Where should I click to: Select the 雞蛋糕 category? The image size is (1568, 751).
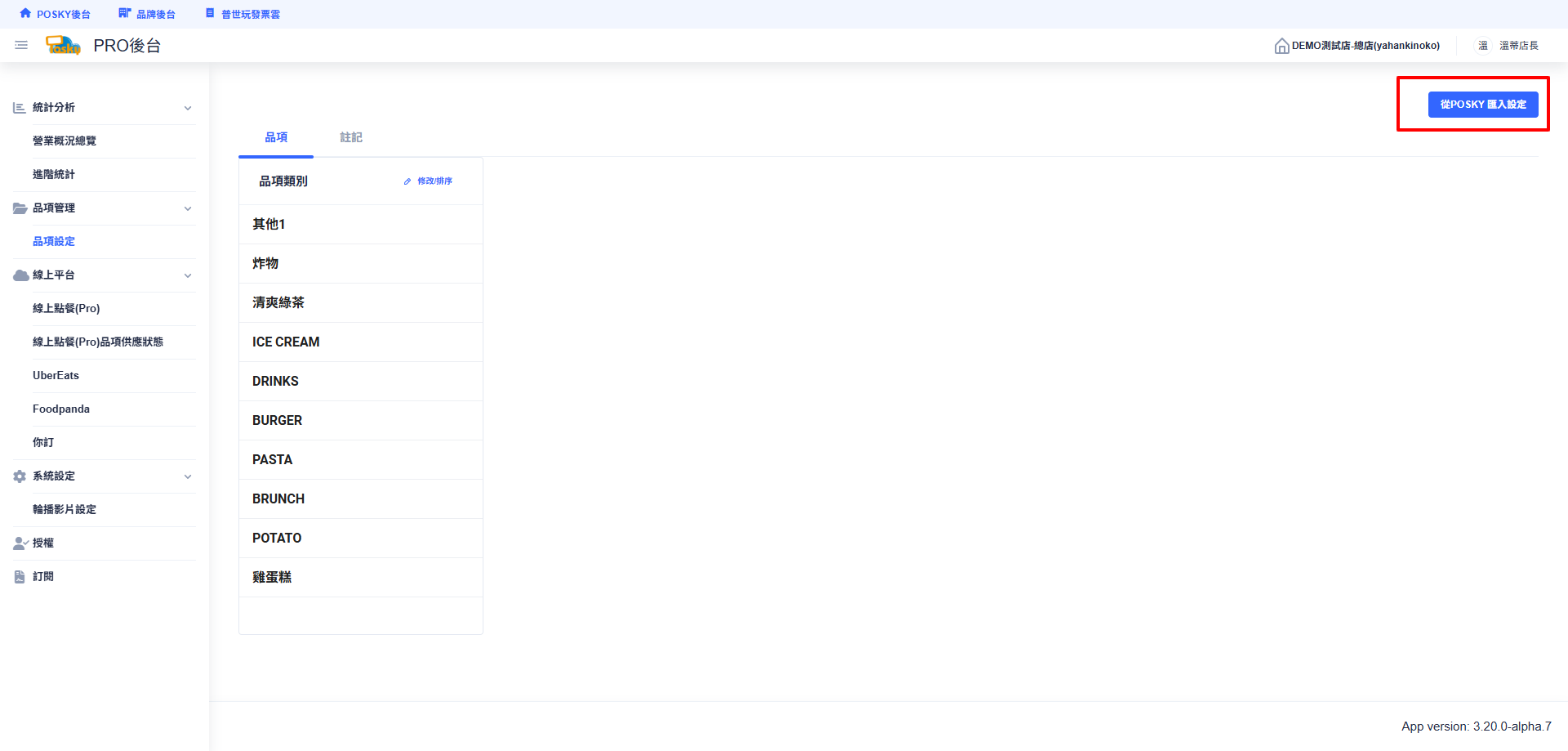pyautogui.click(x=361, y=577)
